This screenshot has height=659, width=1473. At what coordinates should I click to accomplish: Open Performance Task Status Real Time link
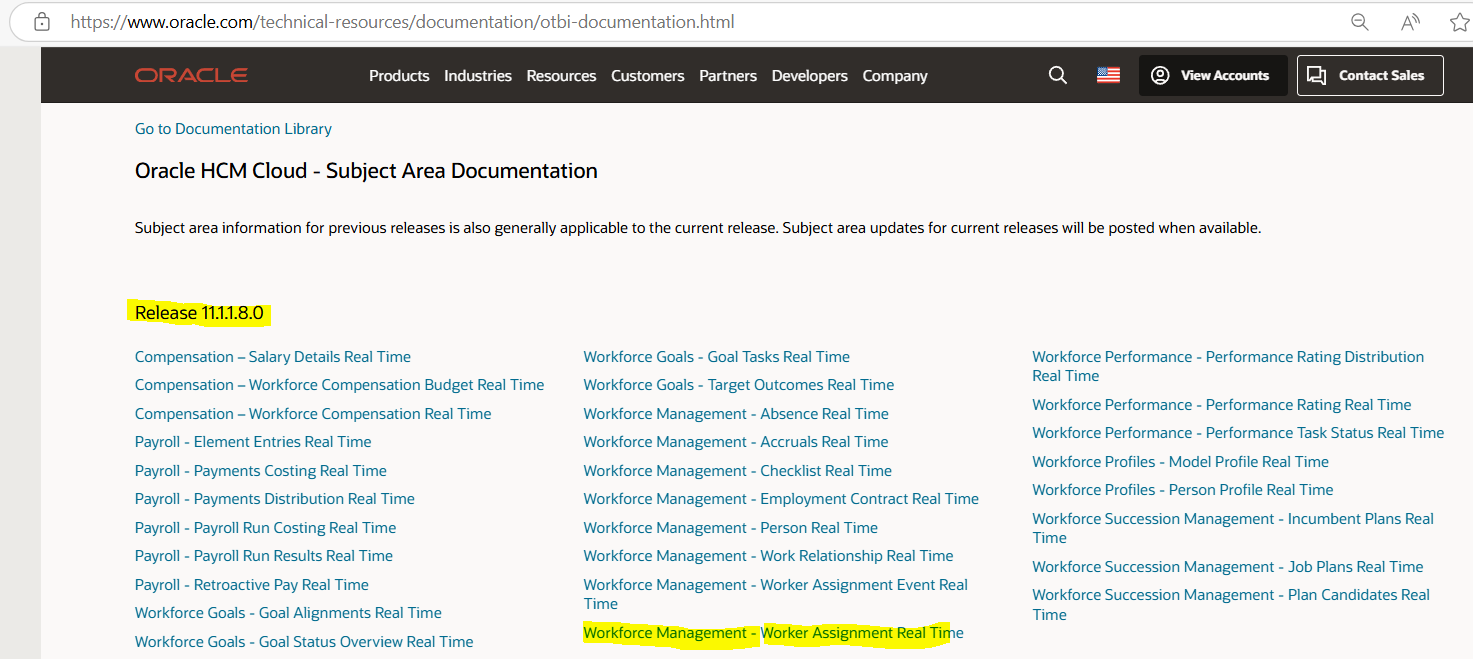click(x=1238, y=433)
